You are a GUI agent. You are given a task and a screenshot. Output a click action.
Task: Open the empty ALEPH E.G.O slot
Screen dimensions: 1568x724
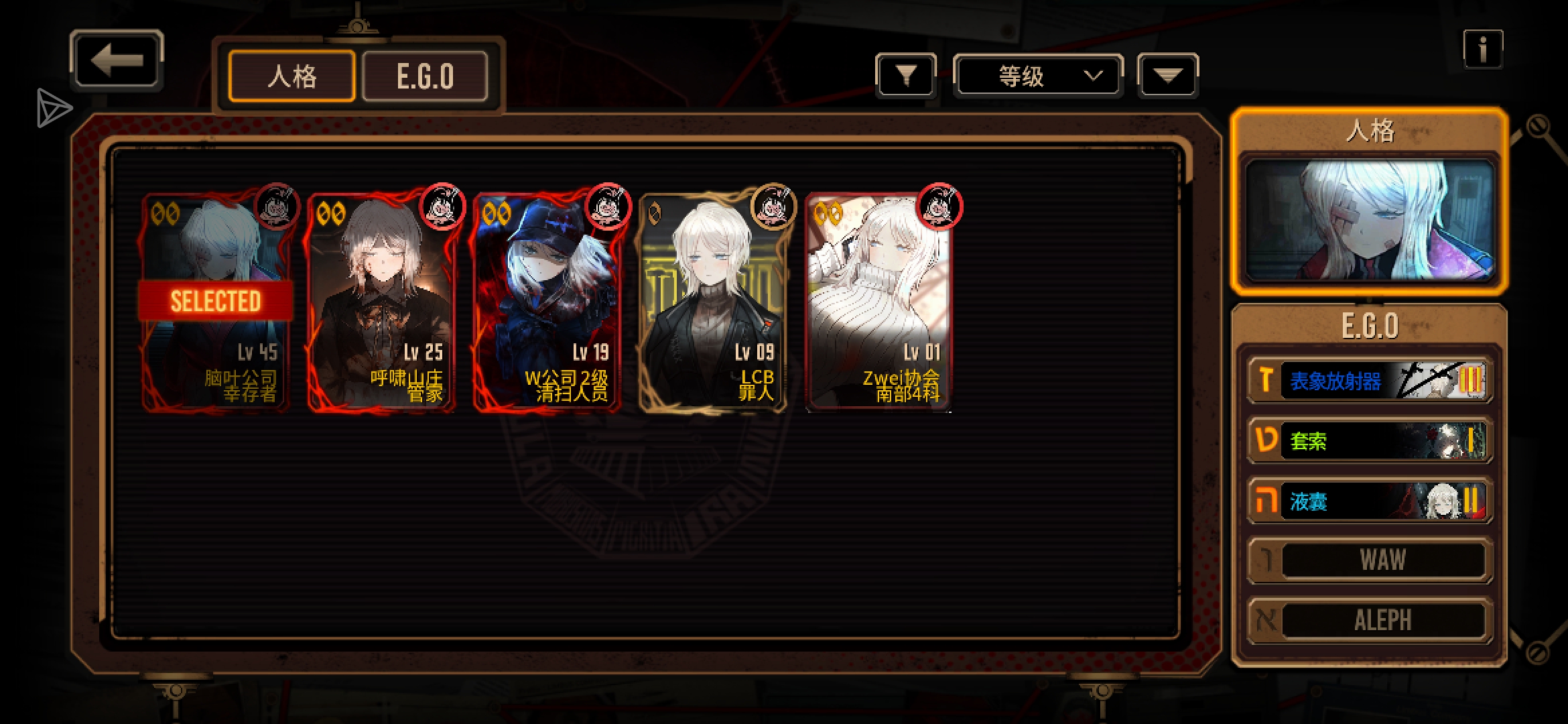coord(1370,620)
